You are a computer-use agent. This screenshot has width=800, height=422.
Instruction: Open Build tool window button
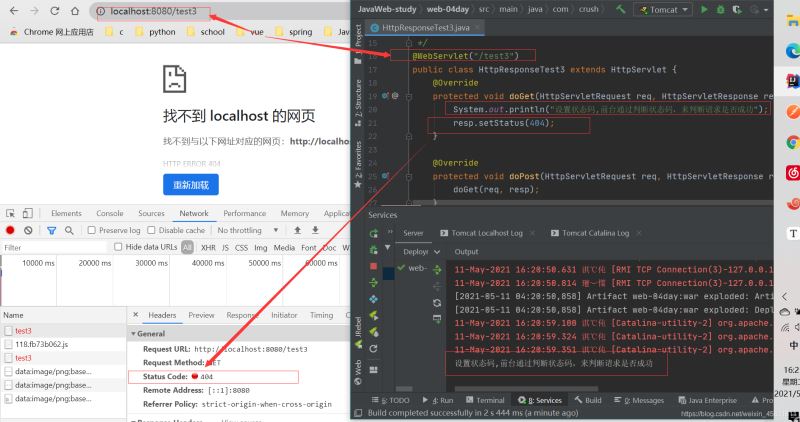[x=588, y=400]
